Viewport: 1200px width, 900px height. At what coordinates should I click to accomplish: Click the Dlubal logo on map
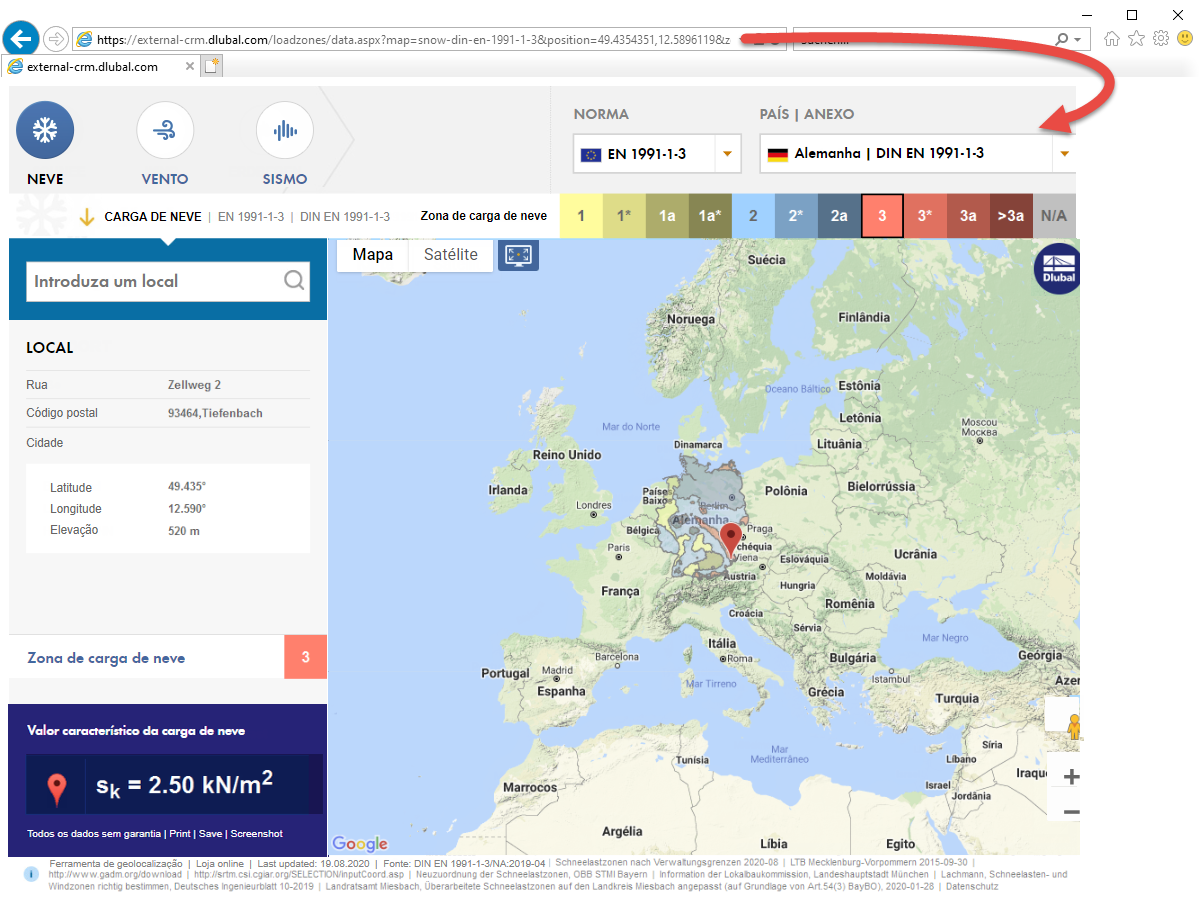coord(1058,269)
